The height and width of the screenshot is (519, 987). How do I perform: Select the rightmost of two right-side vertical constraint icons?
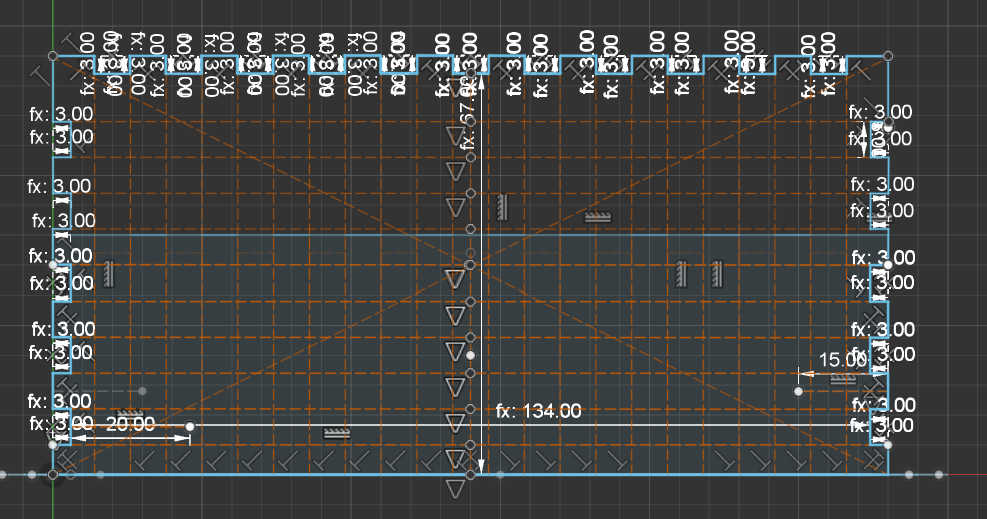717,273
